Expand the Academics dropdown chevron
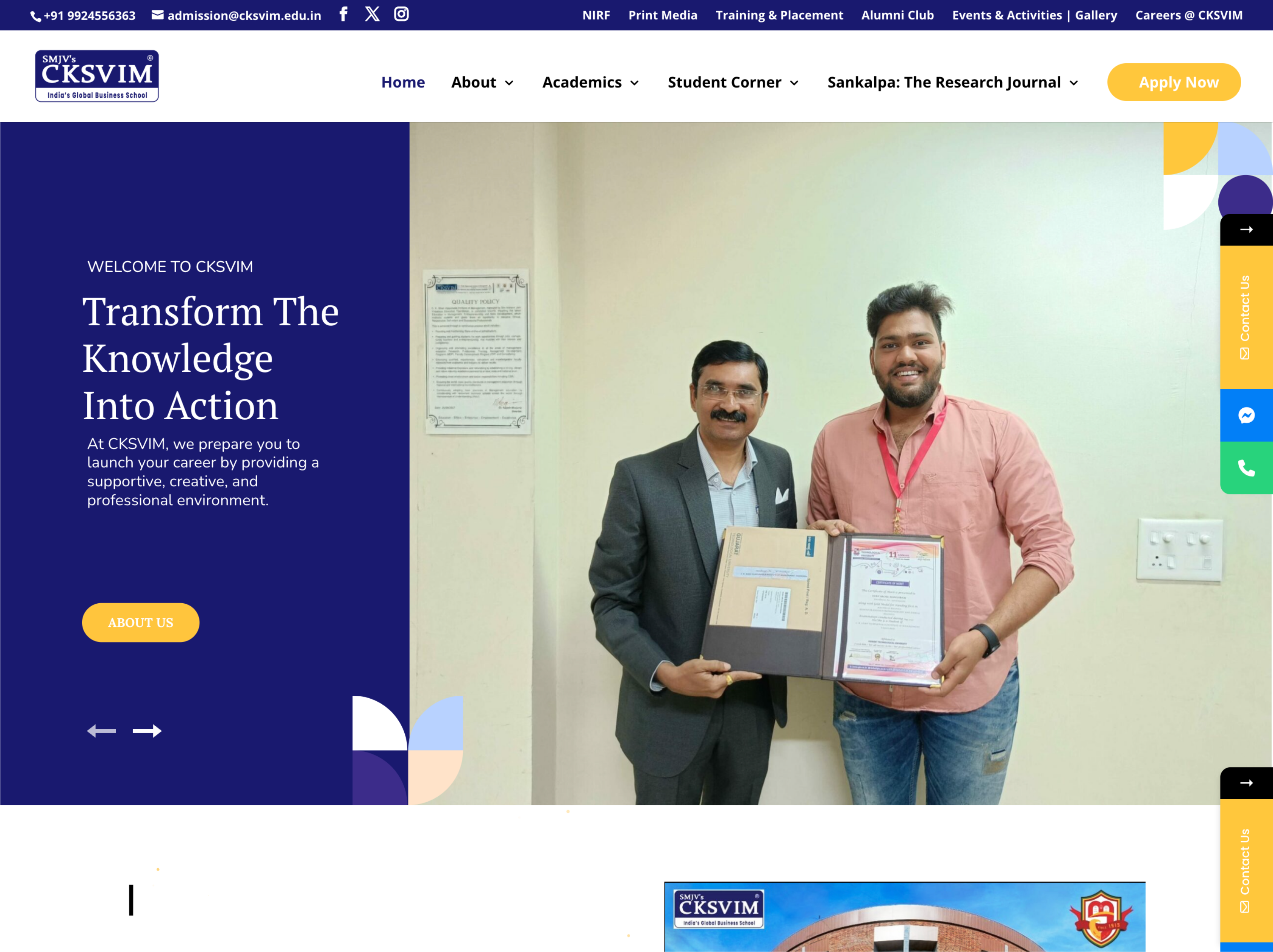The width and height of the screenshot is (1273, 952). tap(635, 83)
